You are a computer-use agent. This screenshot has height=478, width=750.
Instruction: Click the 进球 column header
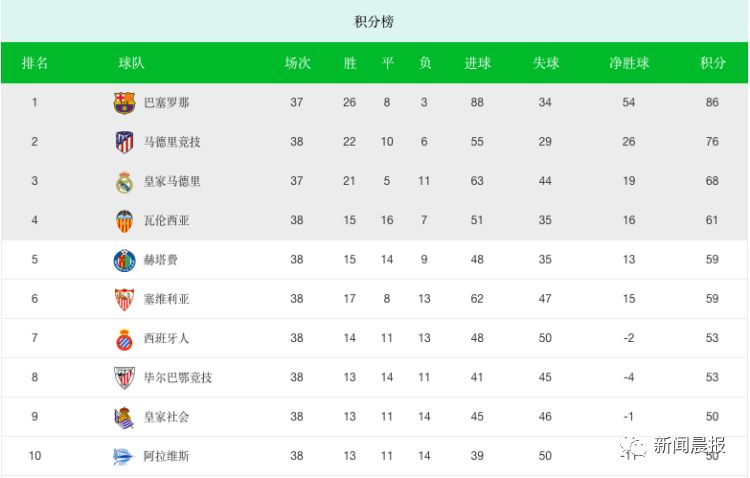pos(477,63)
